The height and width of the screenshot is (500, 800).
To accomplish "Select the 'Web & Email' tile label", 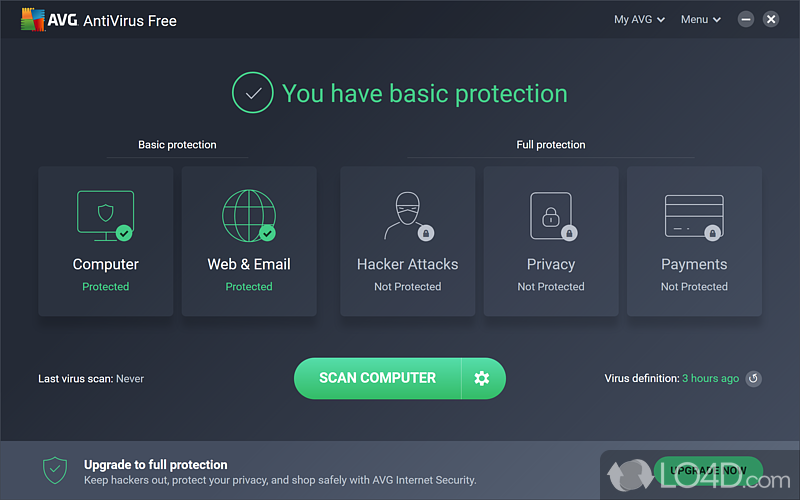I will pyautogui.click(x=249, y=264).
